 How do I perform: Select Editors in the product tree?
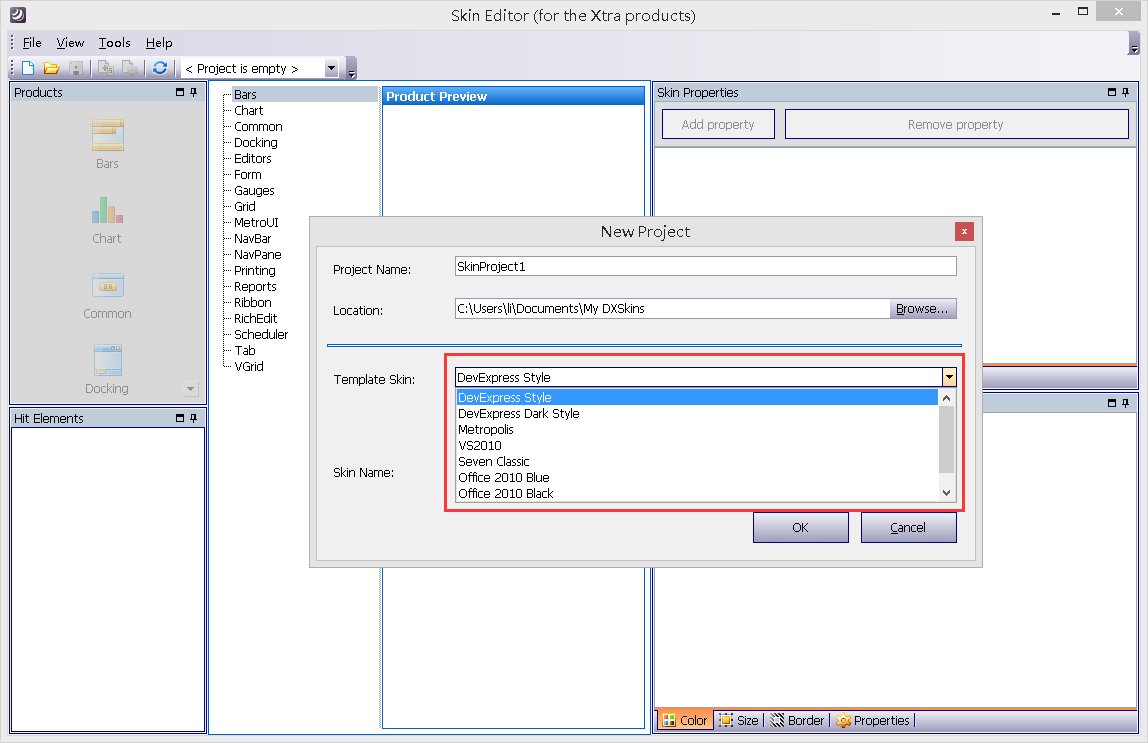[x=253, y=158]
